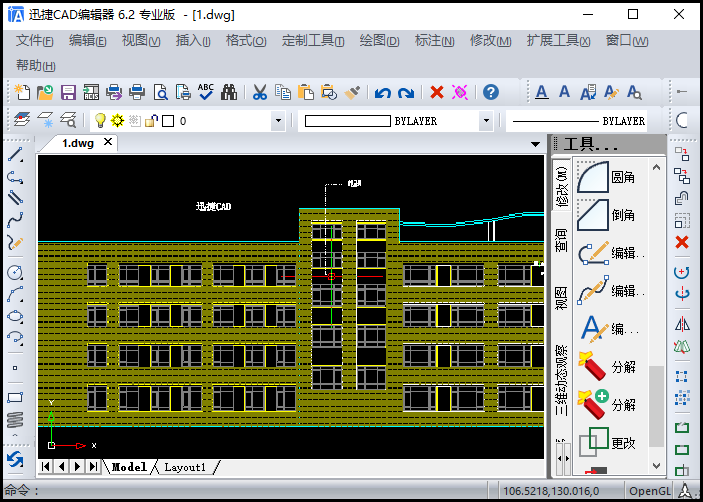
Task: Click the first Explode (分解) dynamite tool
Action: click(x=606, y=367)
